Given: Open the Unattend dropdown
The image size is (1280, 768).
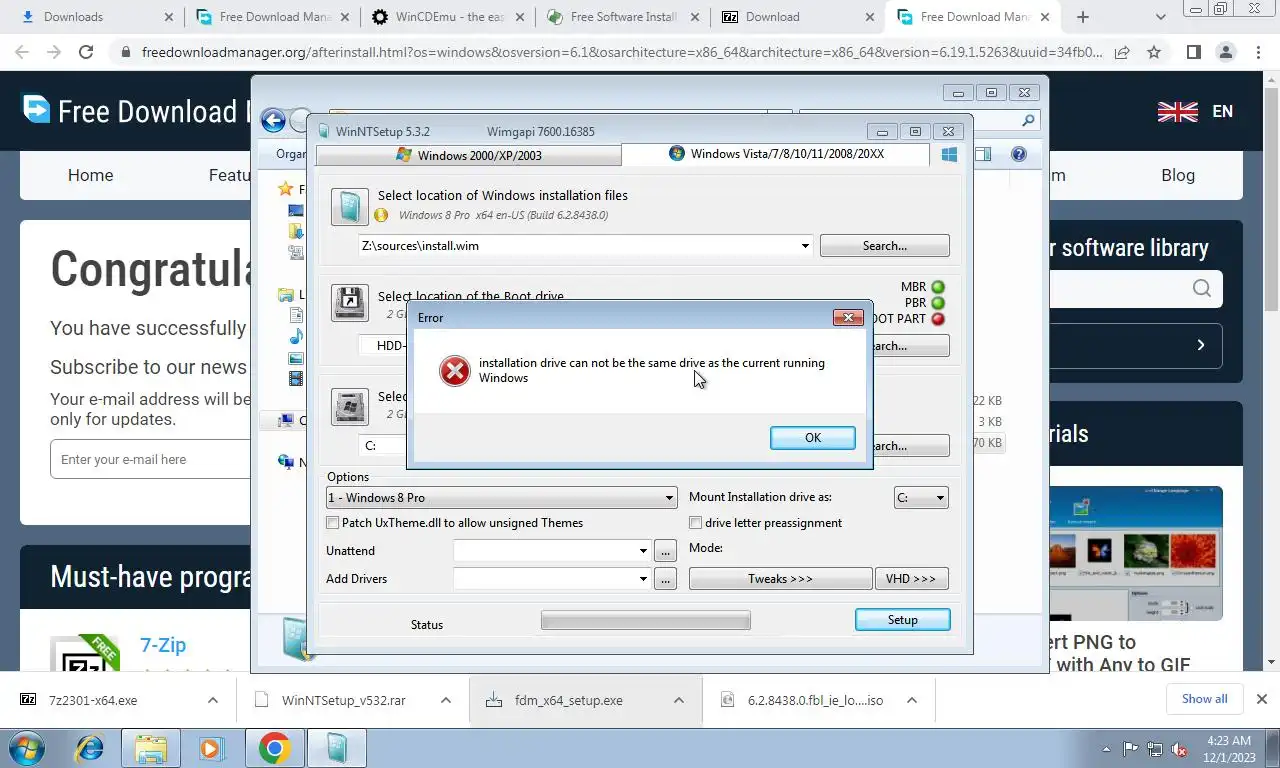Looking at the screenshot, I should [x=643, y=551].
